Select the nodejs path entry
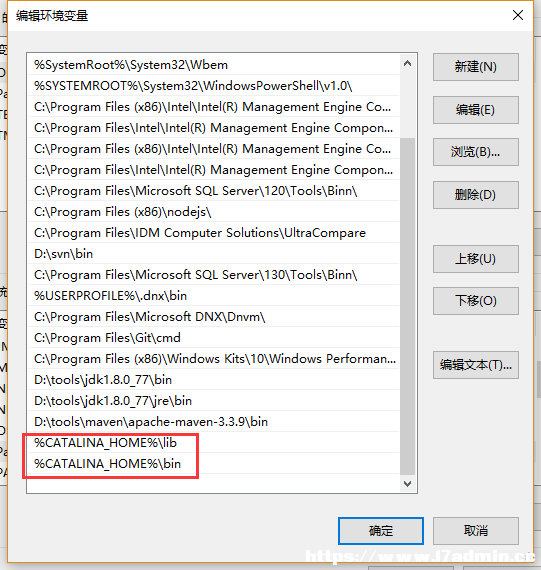 pyautogui.click(x=213, y=212)
